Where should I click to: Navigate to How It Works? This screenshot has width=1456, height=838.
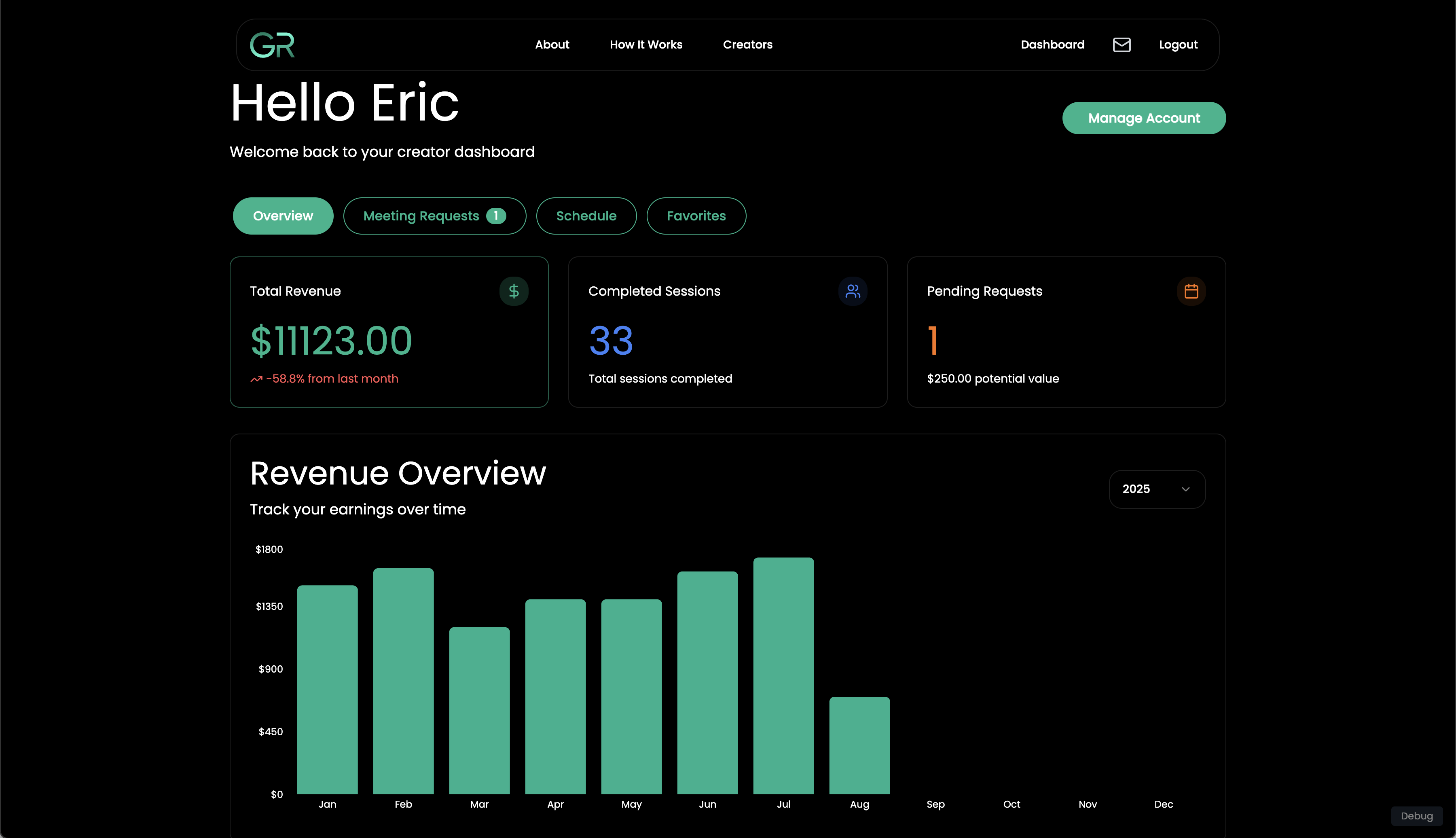point(646,45)
